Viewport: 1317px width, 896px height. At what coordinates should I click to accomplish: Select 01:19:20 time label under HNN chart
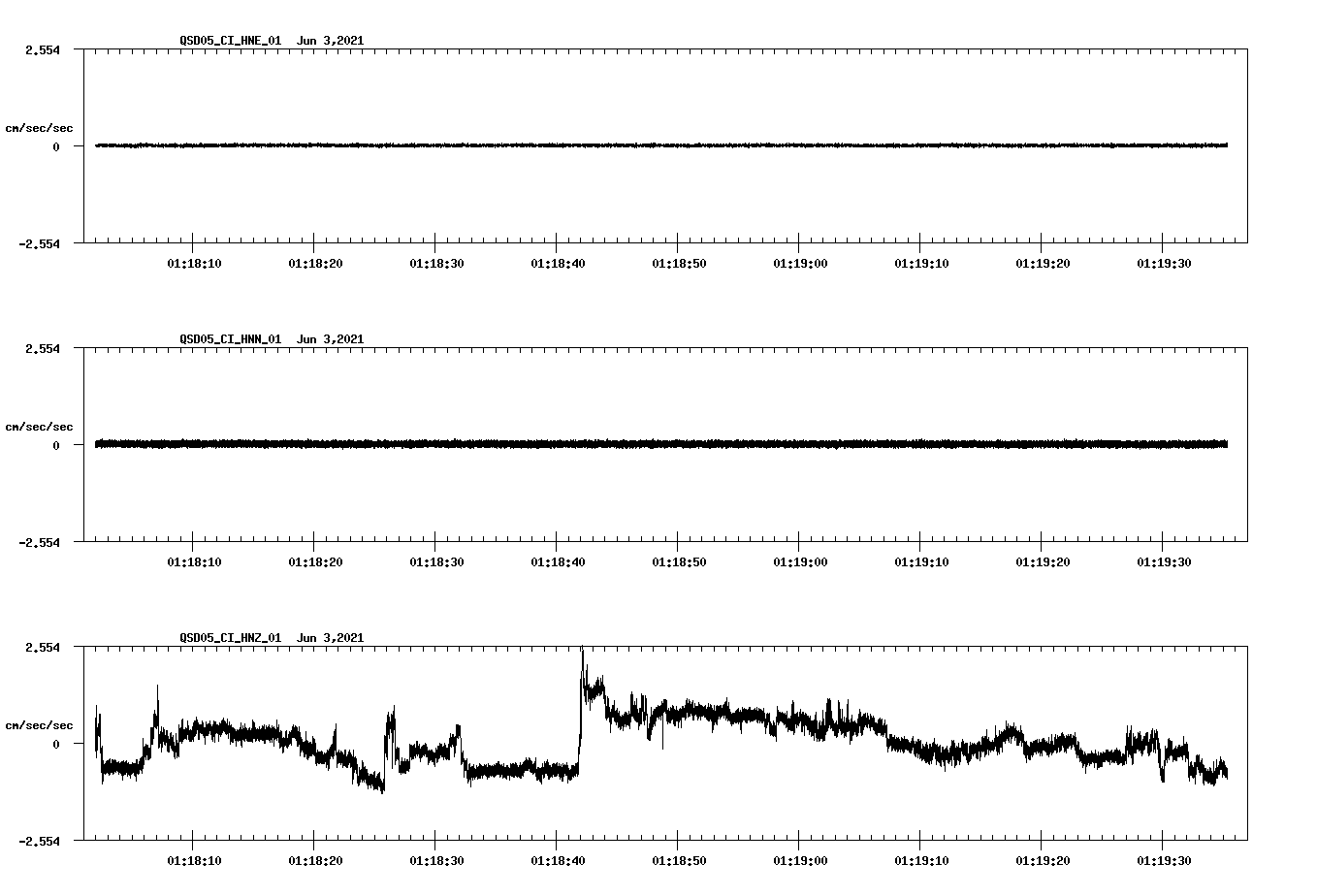pyautogui.click(x=1043, y=561)
